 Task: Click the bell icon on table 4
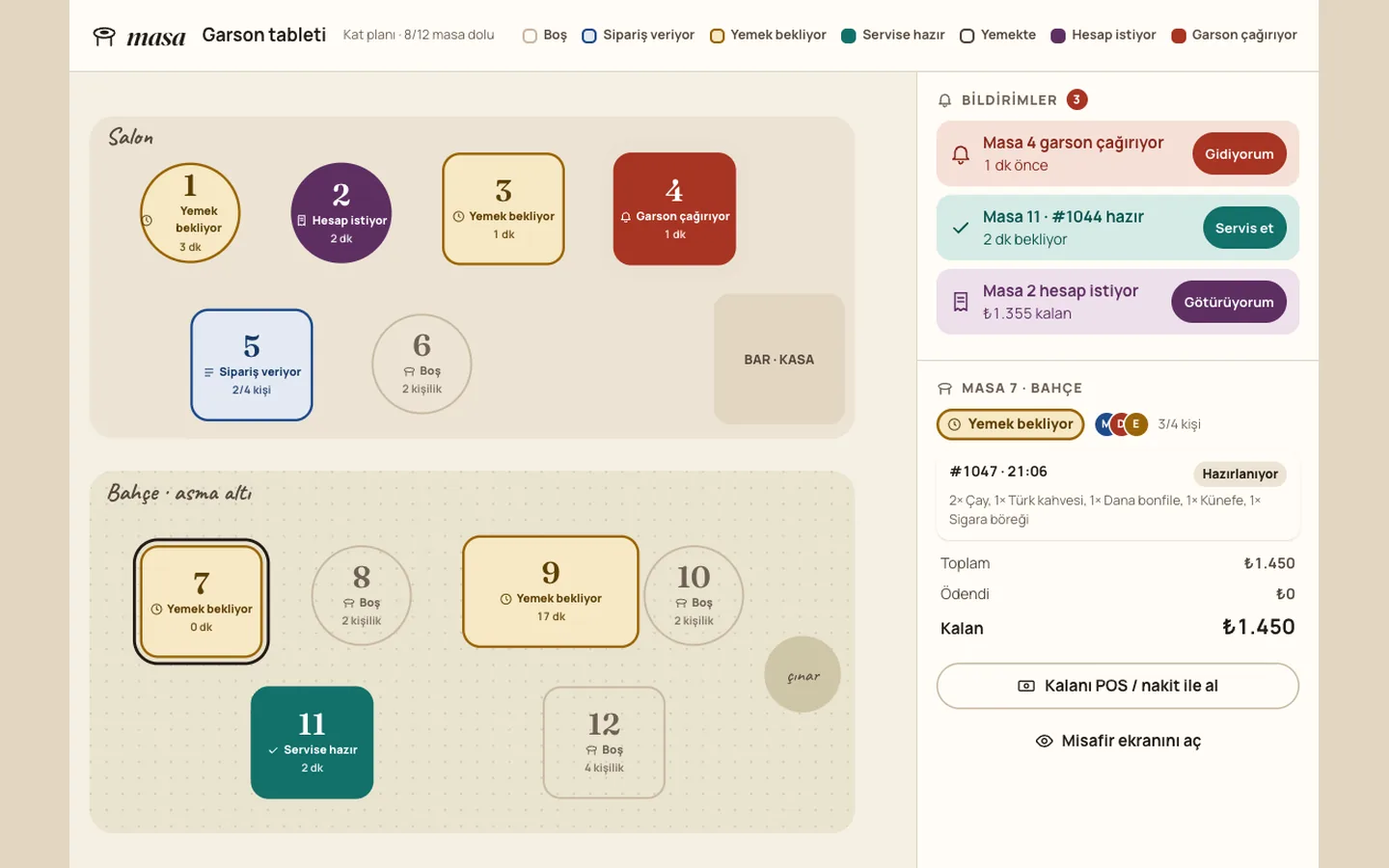tap(626, 217)
